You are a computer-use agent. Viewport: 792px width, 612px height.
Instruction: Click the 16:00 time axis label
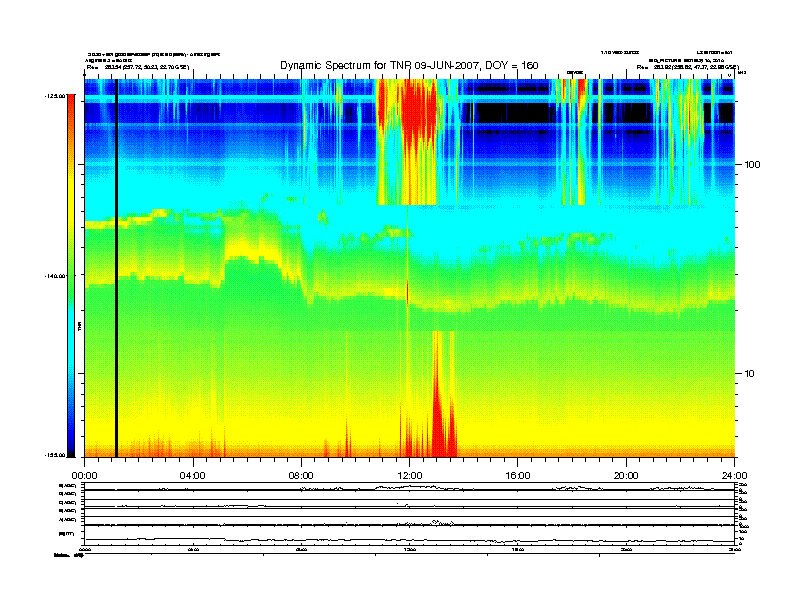tap(518, 476)
